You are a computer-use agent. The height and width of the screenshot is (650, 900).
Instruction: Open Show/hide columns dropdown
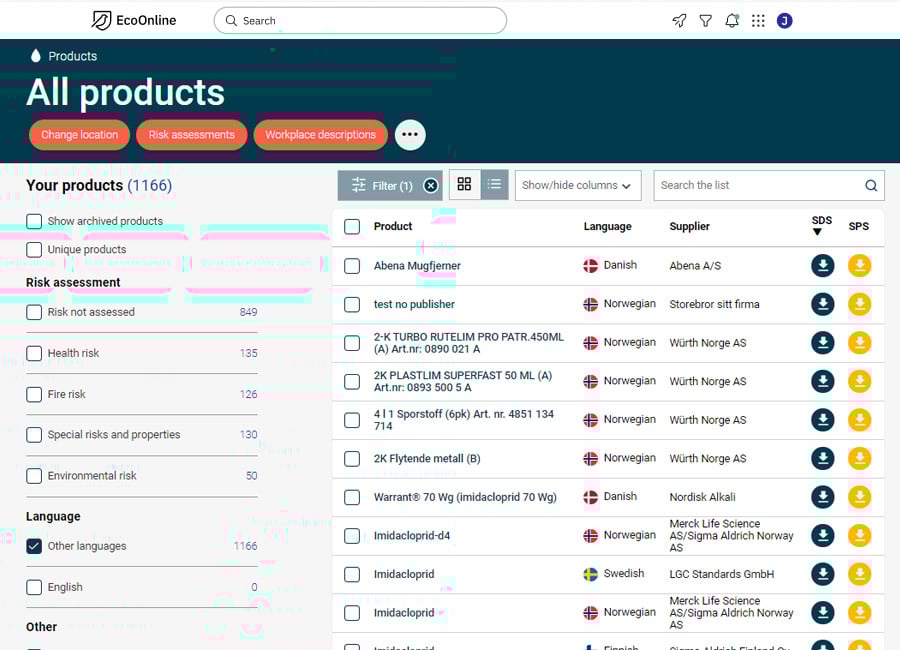578,185
